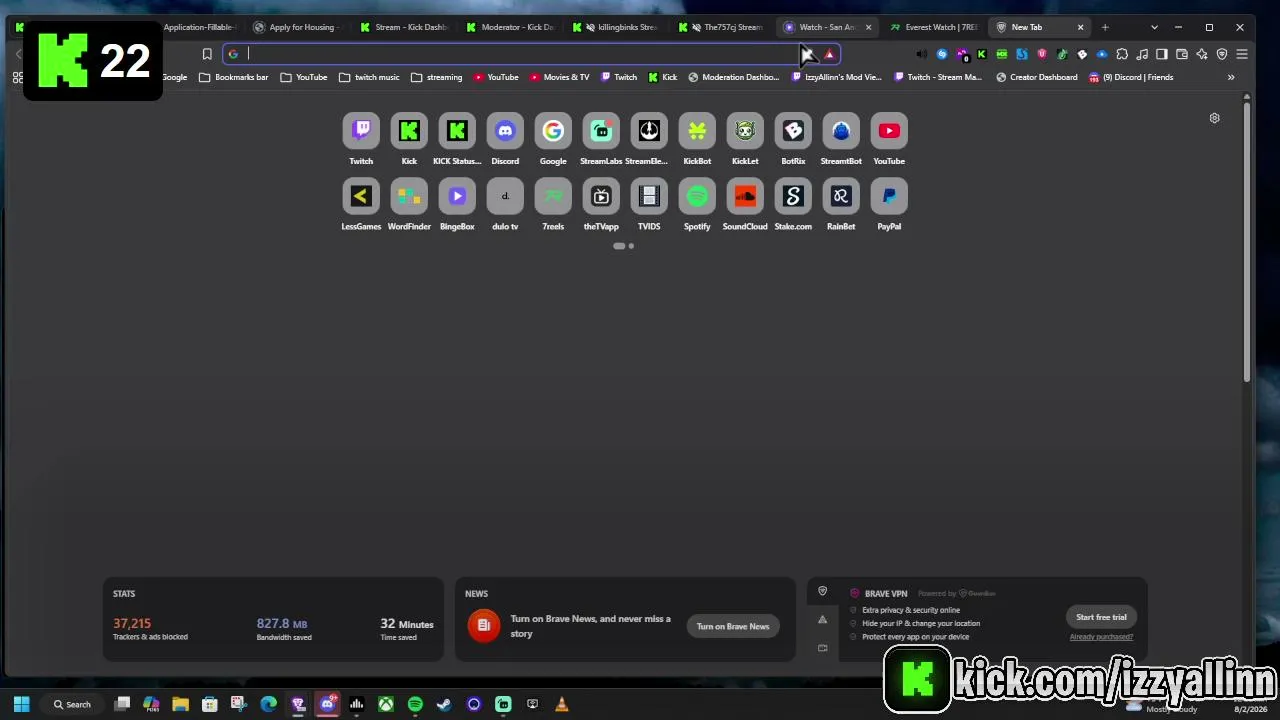The image size is (1280, 720).
Task: Expand the hidden bookmarks overflow chevron
Action: (1231, 77)
